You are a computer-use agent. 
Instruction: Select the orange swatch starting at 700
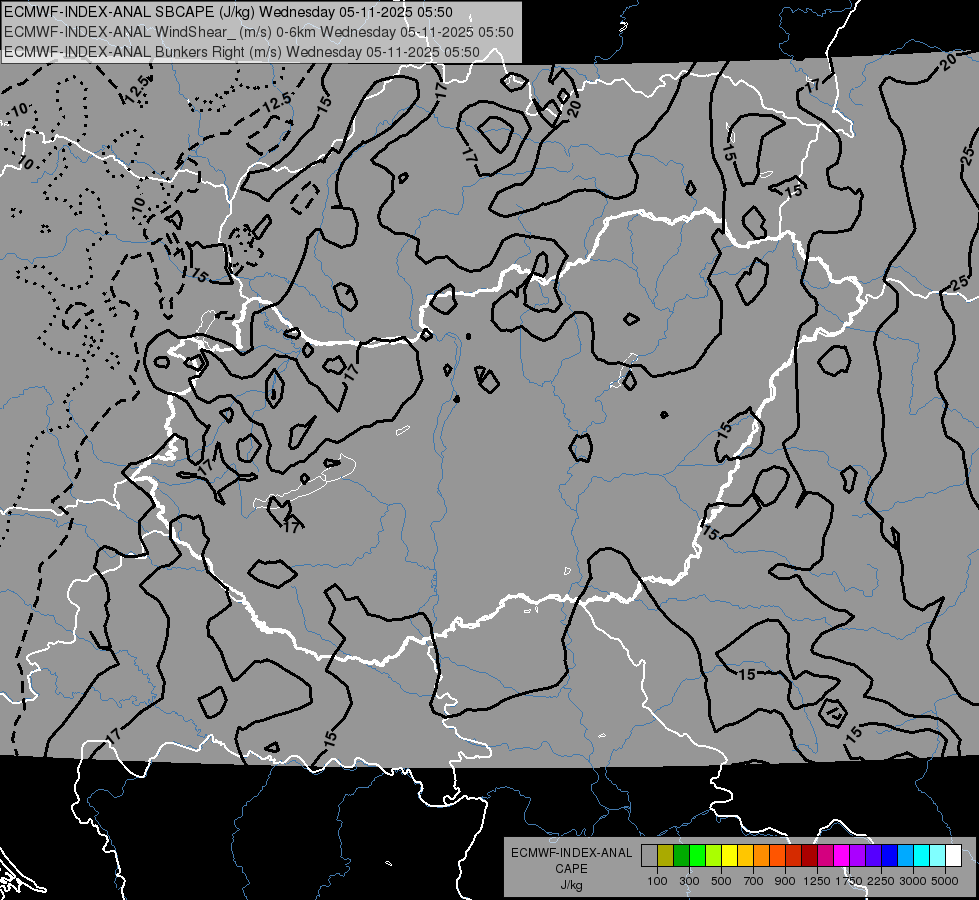click(x=761, y=856)
